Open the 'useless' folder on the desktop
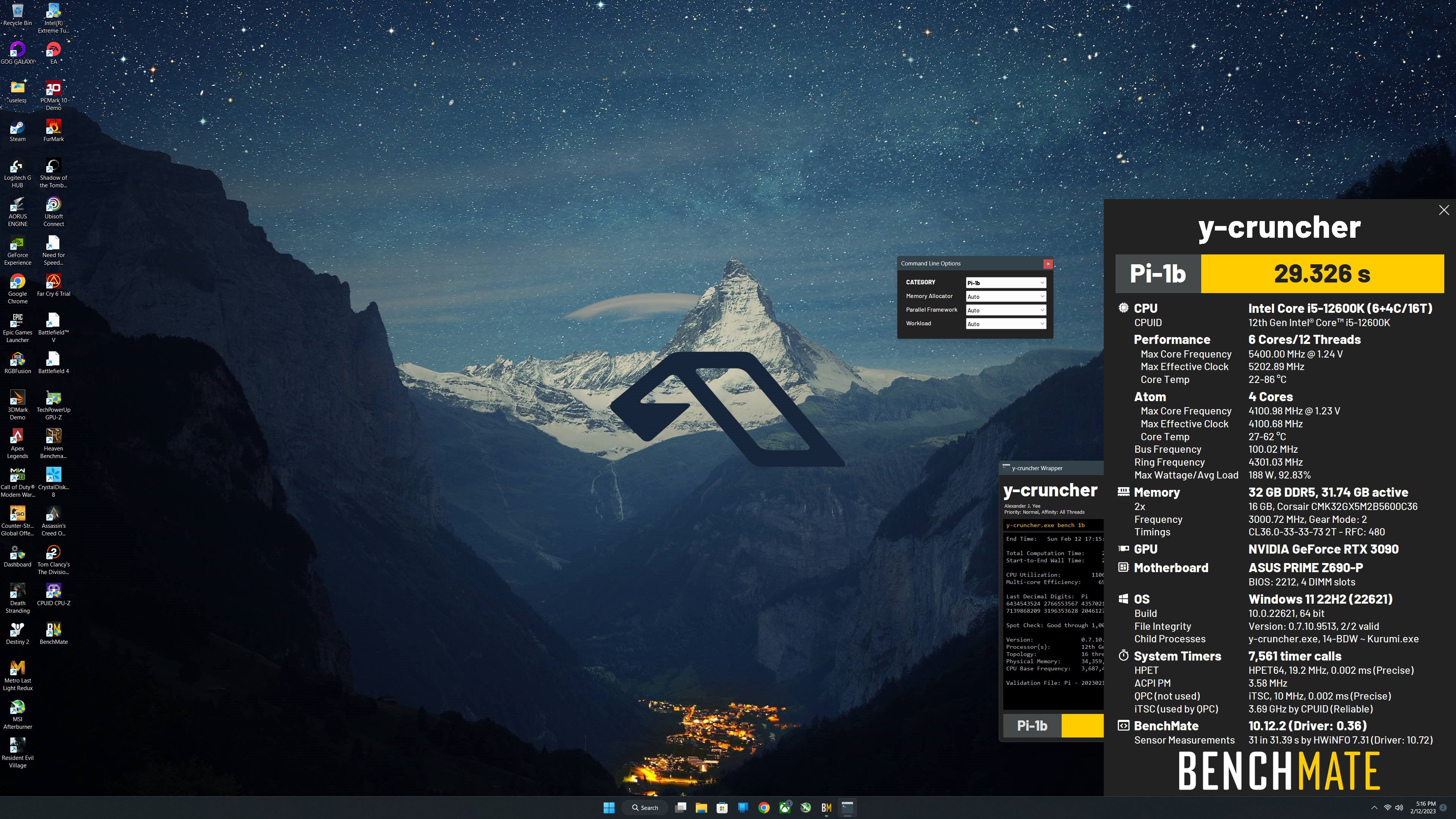This screenshot has height=819, width=1456. point(17,92)
